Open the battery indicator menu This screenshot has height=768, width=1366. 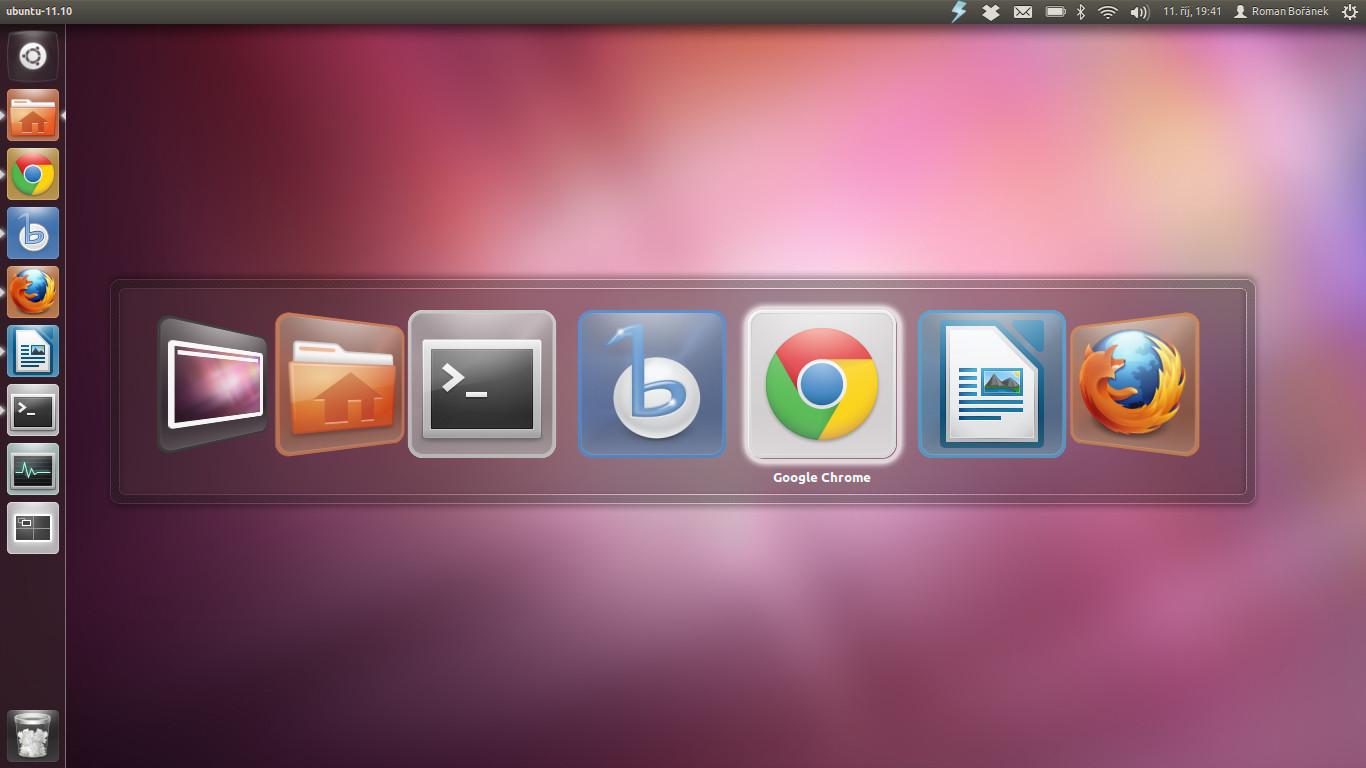tap(1055, 12)
